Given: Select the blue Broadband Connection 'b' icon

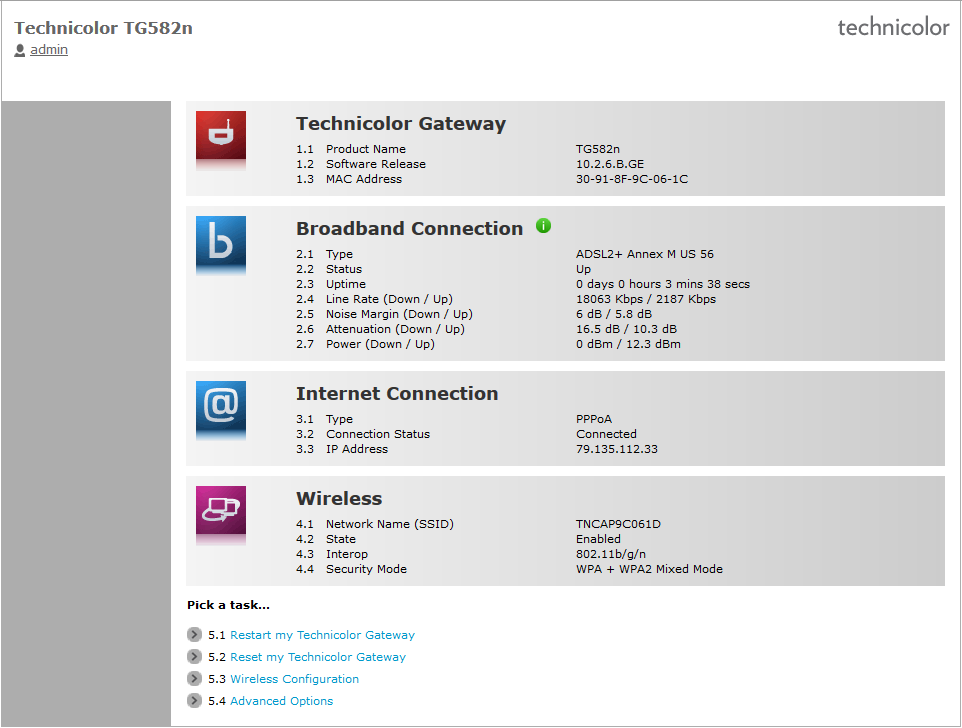Looking at the screenshot, I should [x=220, y=243].
